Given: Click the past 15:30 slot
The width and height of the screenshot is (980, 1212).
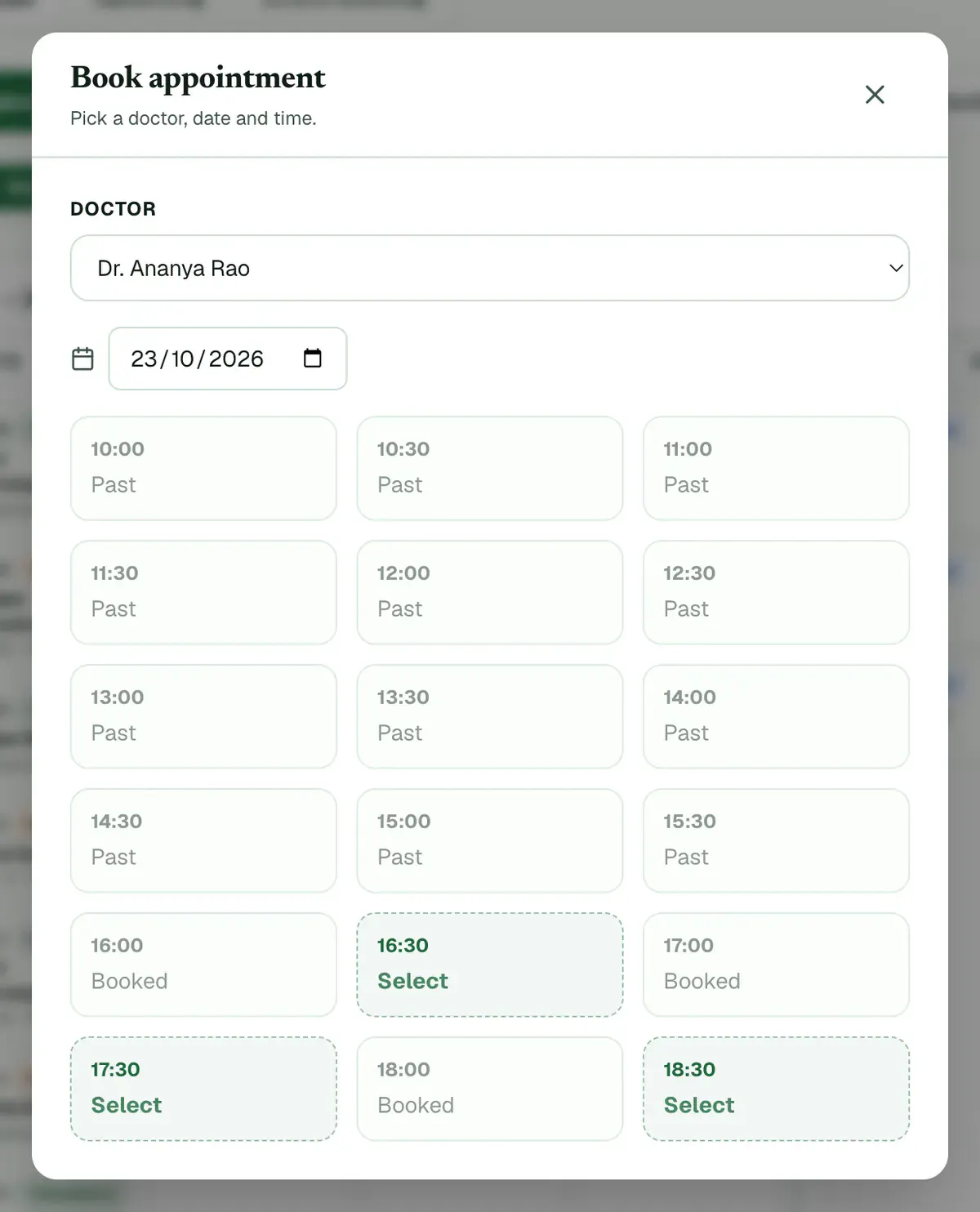Looking at the screenshot, I should (776, 840).
